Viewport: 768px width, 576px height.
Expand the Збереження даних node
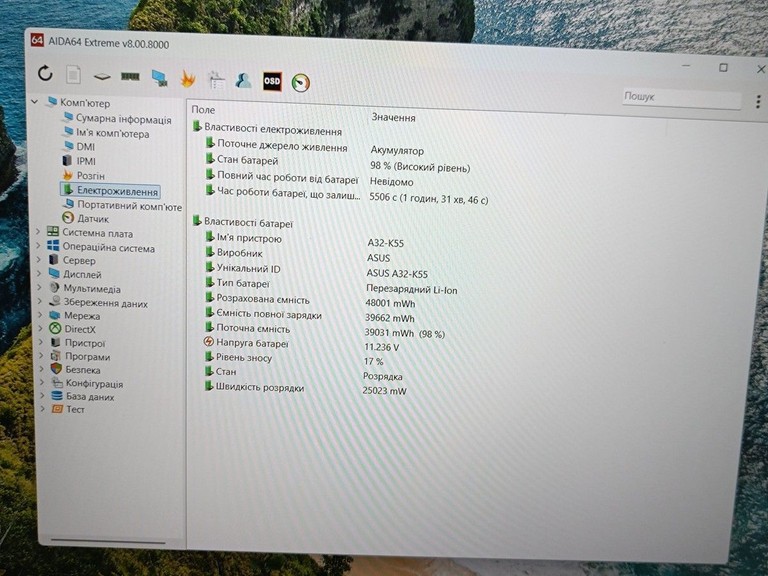(41, 301)
